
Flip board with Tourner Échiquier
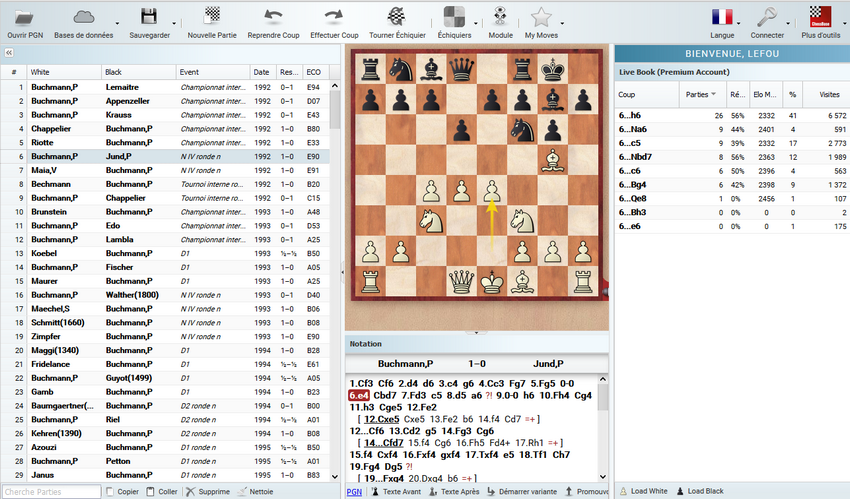coord(397,16)
